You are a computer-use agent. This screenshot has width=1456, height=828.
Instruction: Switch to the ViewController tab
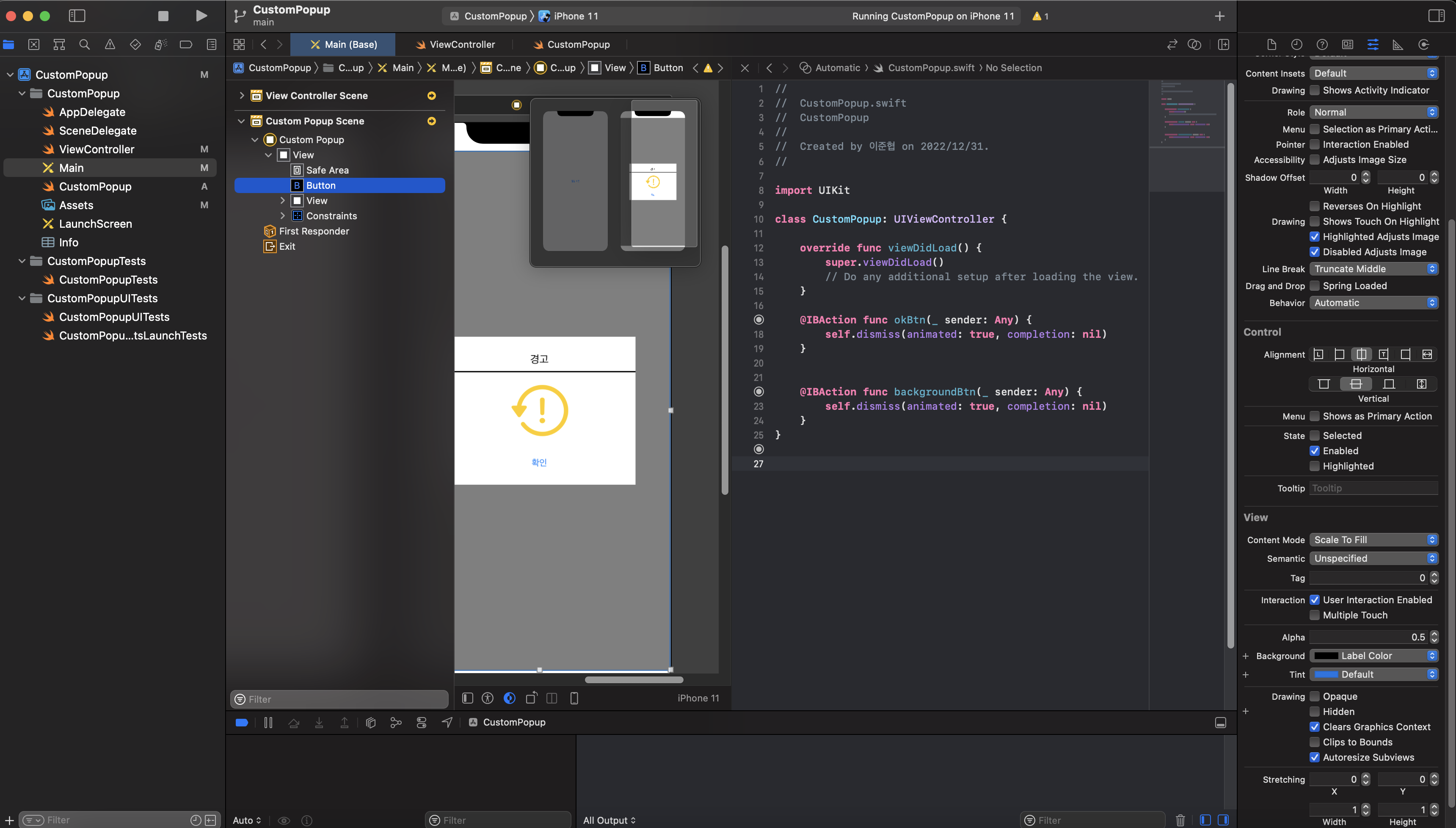coord(455,44)
